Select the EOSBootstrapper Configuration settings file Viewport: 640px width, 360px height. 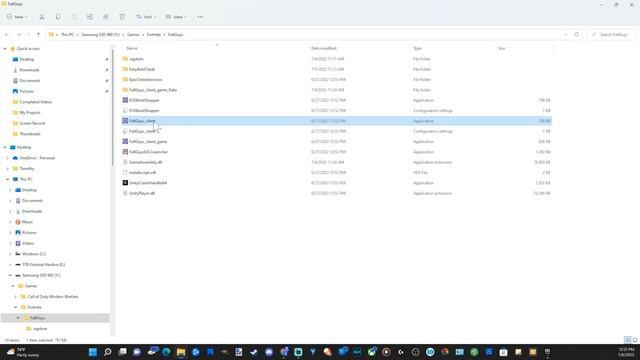(144, 111)
